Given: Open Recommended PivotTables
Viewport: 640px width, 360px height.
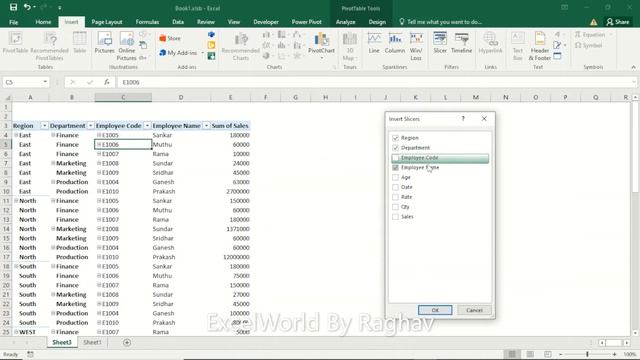Looking at the screenshot, I should (49, 47).
